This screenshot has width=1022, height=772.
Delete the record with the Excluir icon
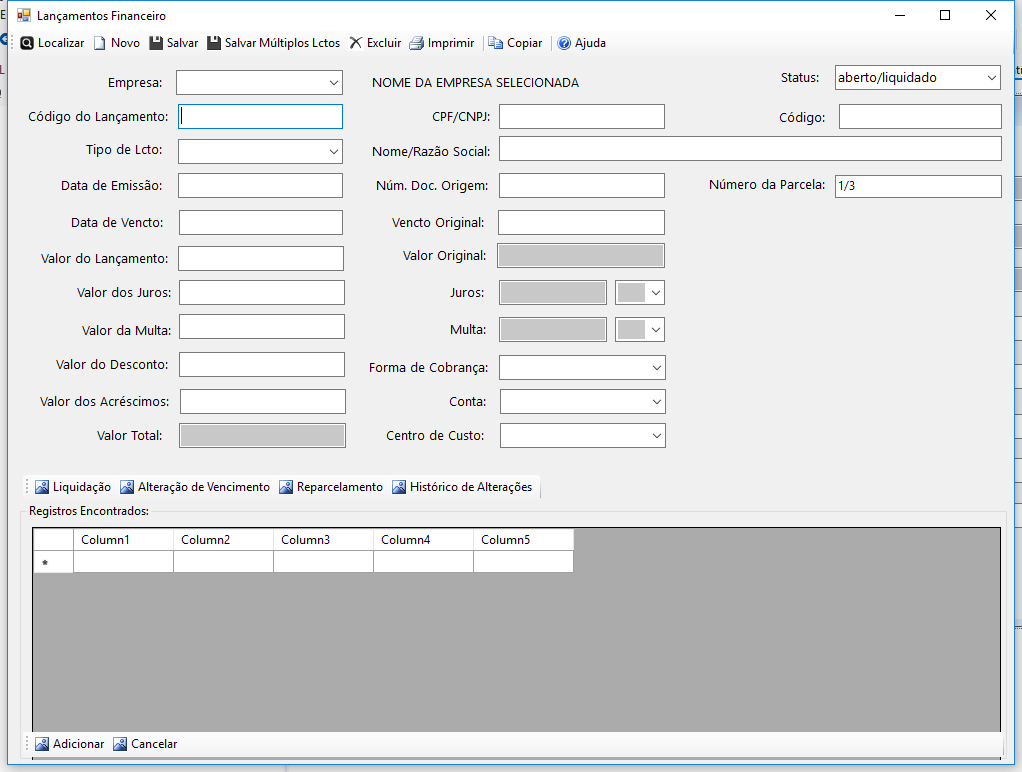click(x=356, y=43)
